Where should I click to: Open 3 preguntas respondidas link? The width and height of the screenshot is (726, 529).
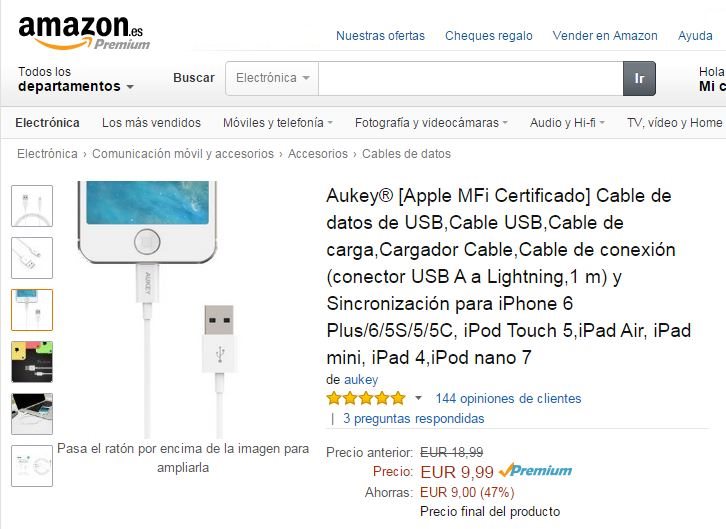coord(413,418)
